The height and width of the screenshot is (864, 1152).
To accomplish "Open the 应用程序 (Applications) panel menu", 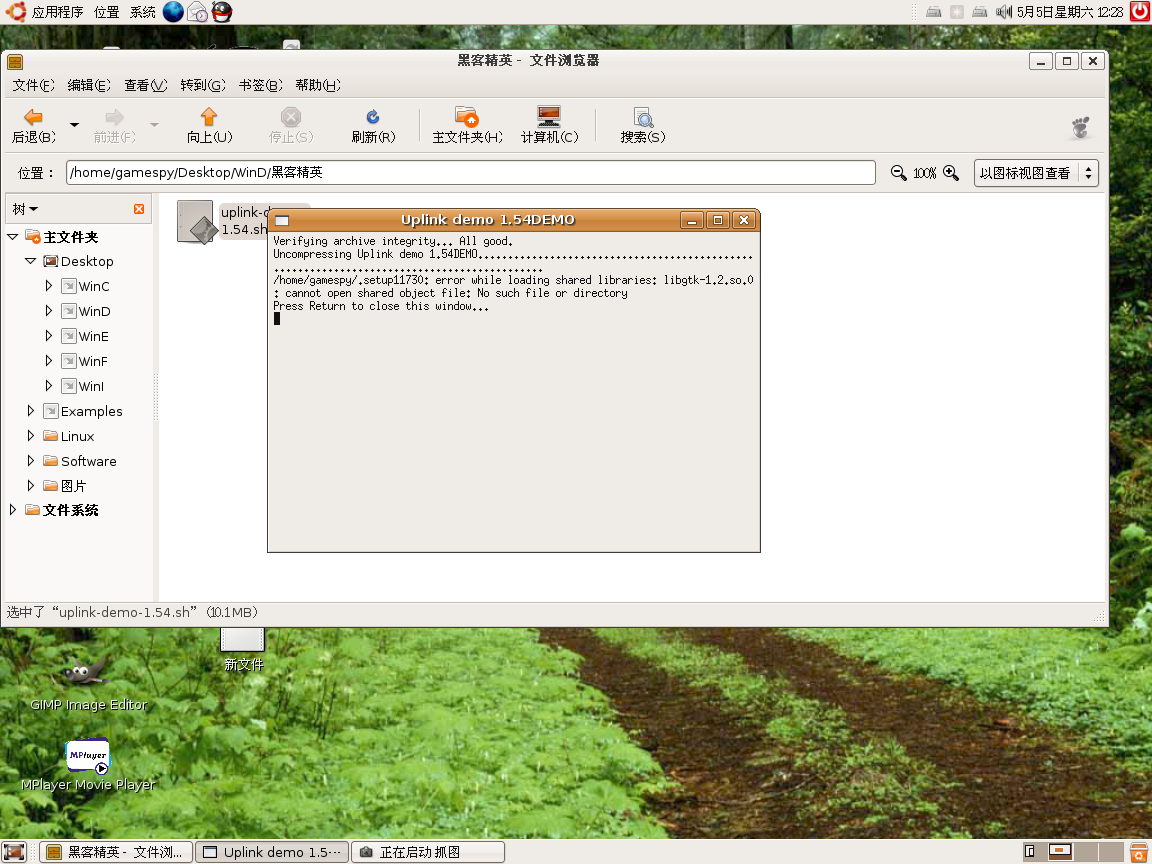I will 57,12.
